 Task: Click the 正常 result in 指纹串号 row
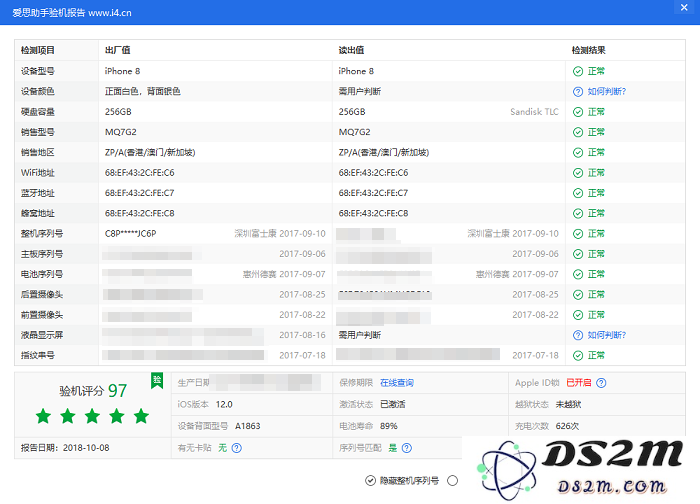(596, 355)
